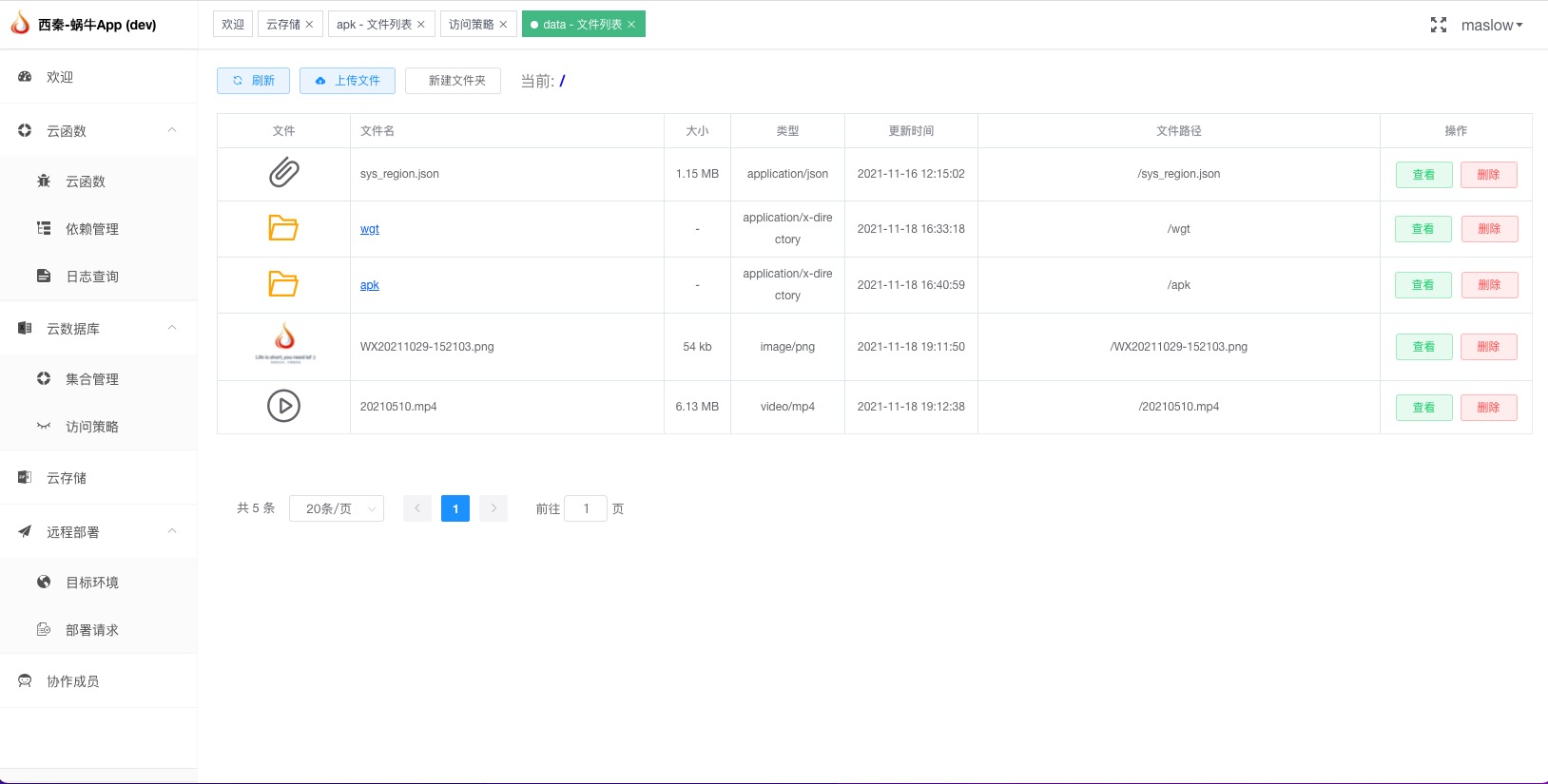Click the cloud database book icon
The width and height of the screenshot is (1548, 784).
pos(25,328)
